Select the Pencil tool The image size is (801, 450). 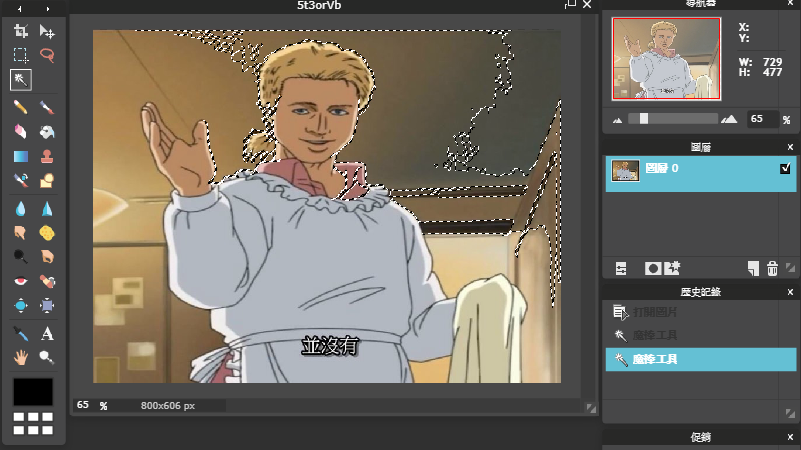point(20,107)
